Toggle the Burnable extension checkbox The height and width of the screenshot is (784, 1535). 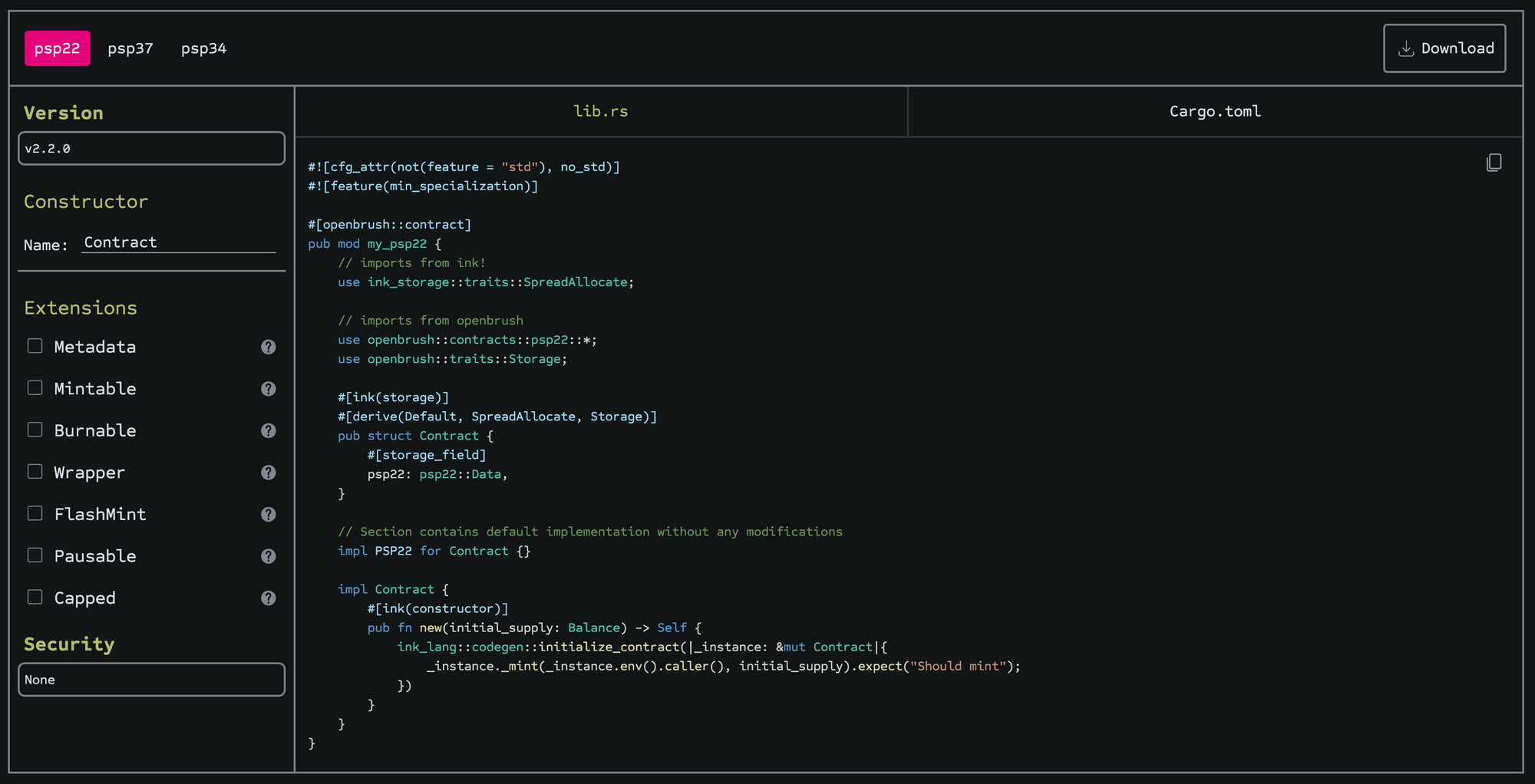click(x=35, y=430)
